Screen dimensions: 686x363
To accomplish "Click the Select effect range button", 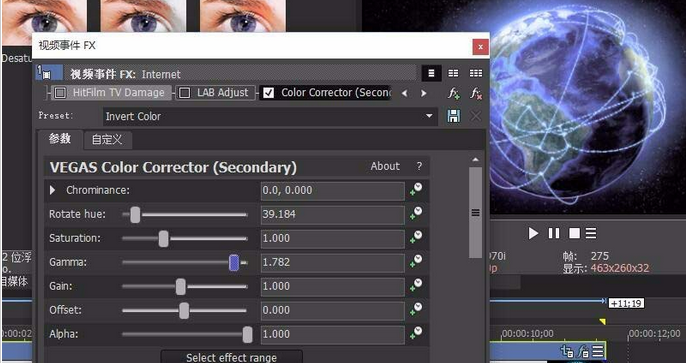I will [231, 357].
